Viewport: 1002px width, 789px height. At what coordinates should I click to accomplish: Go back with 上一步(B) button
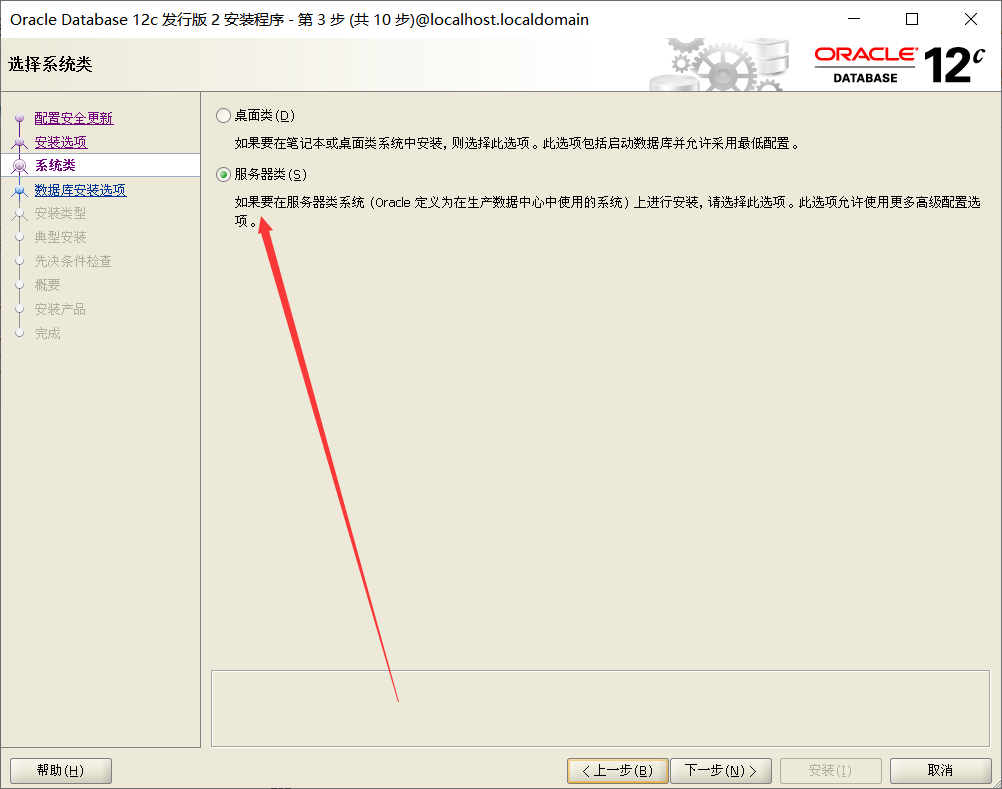coord(617,770)
